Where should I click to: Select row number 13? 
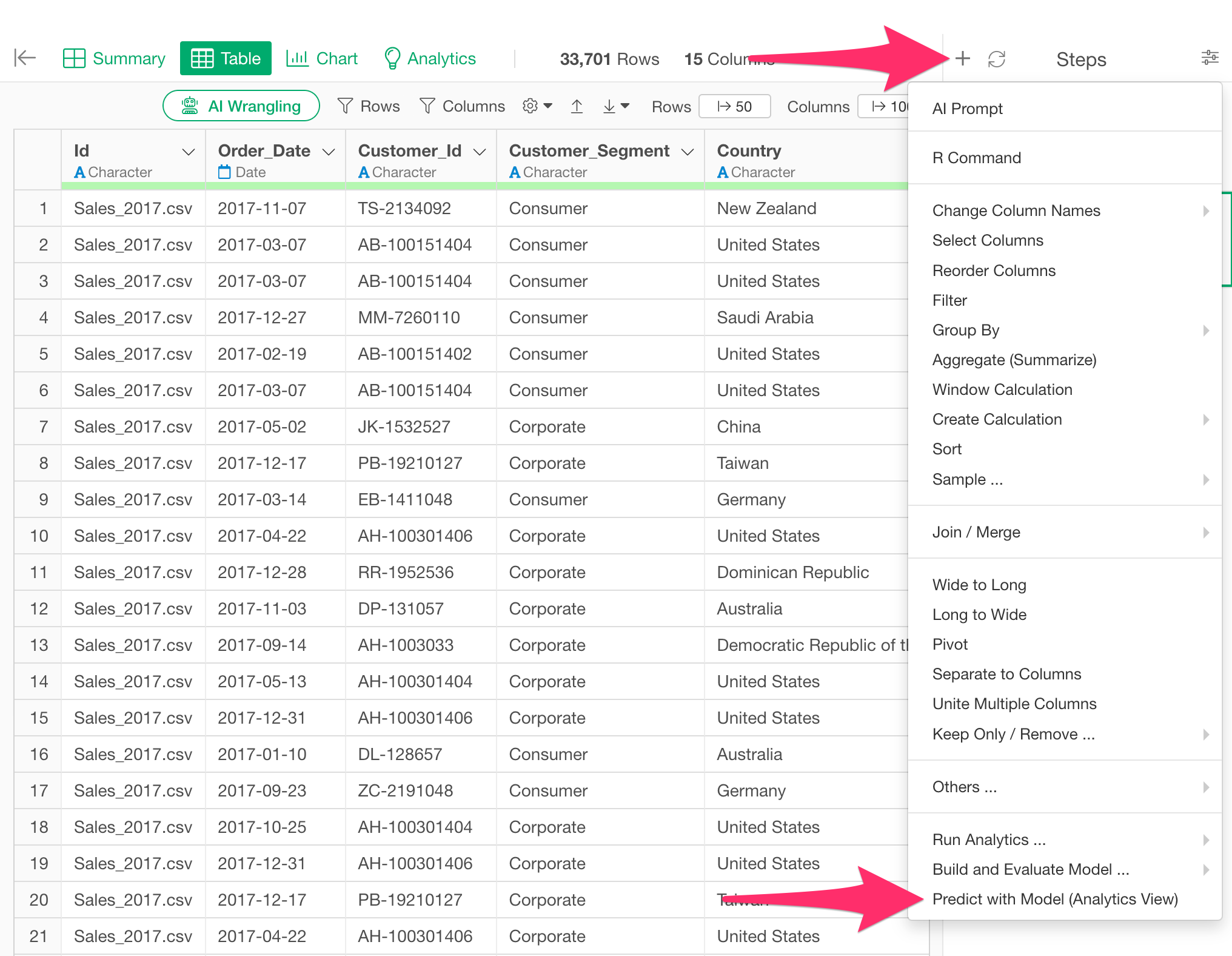pos(38,645)
